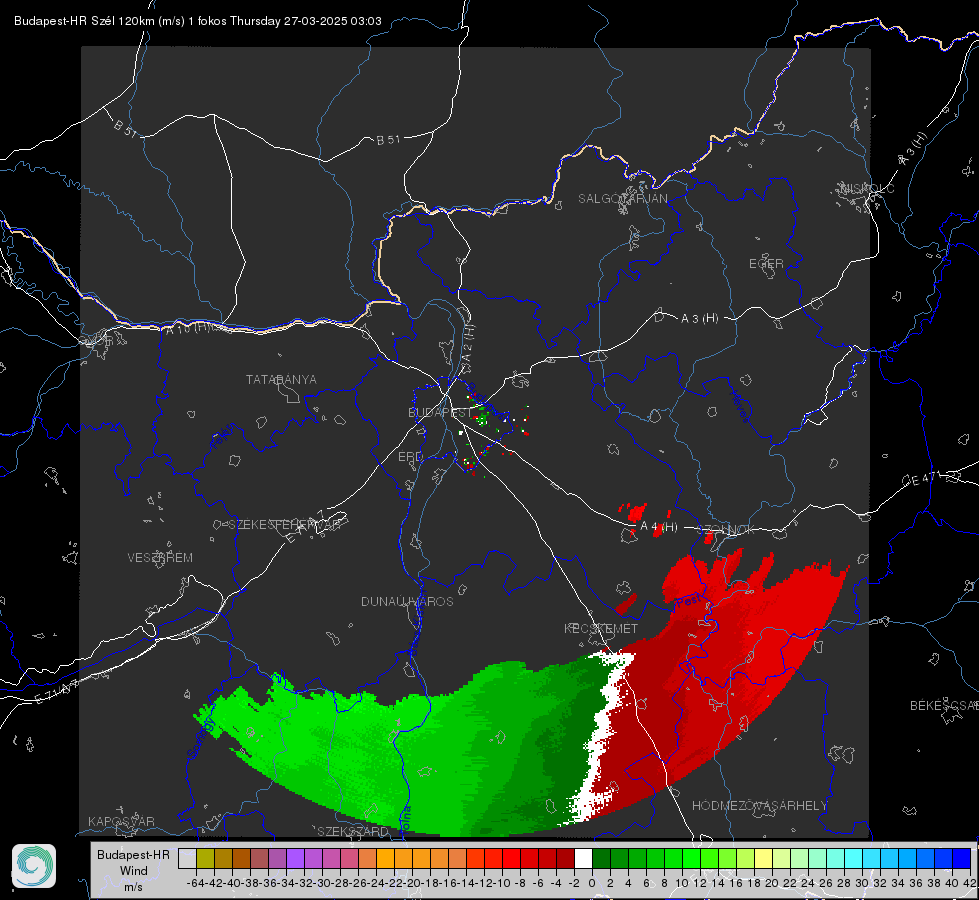Click the blue Tolna county label
The image size is (979, 900).
[406, 819]
